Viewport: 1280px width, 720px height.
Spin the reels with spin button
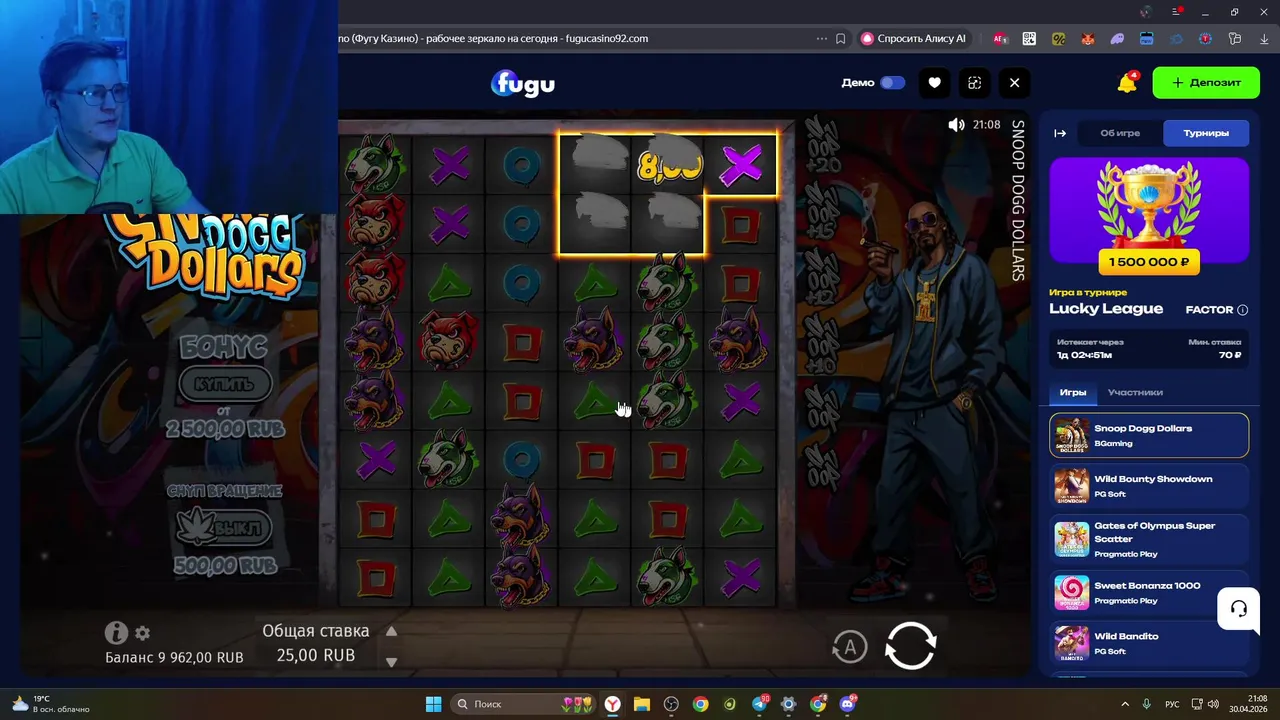click(910, 646)
